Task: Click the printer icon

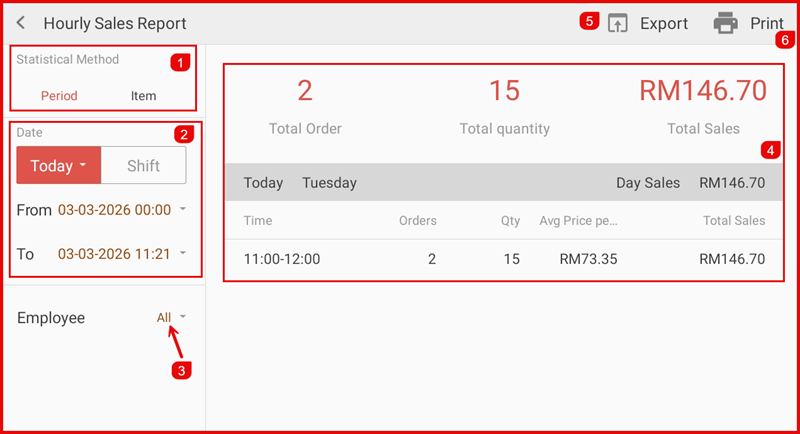Action: [x=725, y=23]
